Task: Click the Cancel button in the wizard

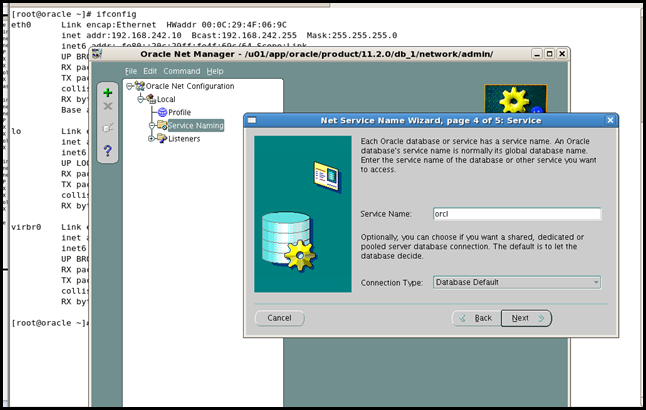Action: (x=279, y=318)
